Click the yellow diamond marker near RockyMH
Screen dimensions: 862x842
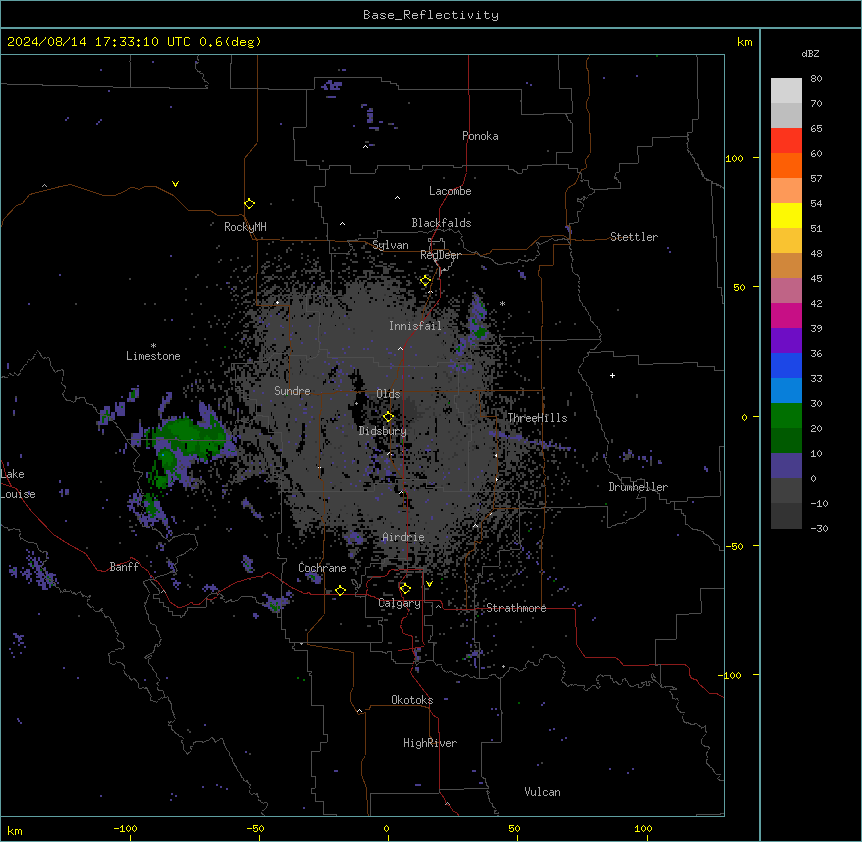(x=249, y=204)
